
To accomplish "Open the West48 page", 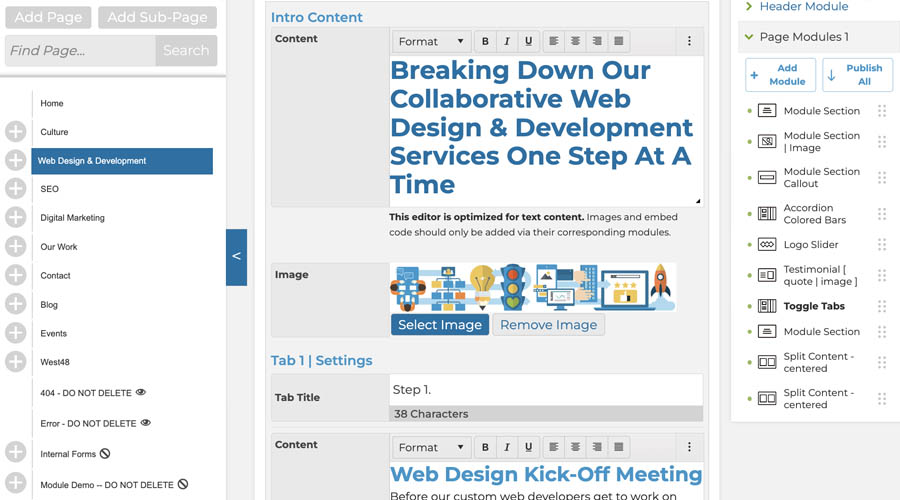I will pyautogui.click(x=55, y=362).
